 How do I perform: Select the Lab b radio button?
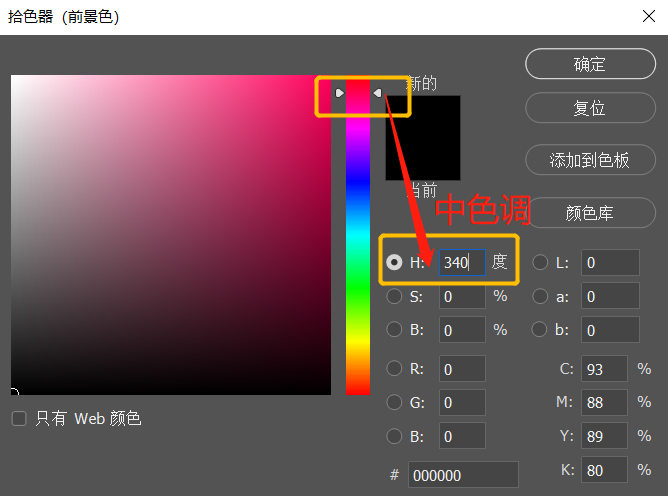click(x=540, y=329)
